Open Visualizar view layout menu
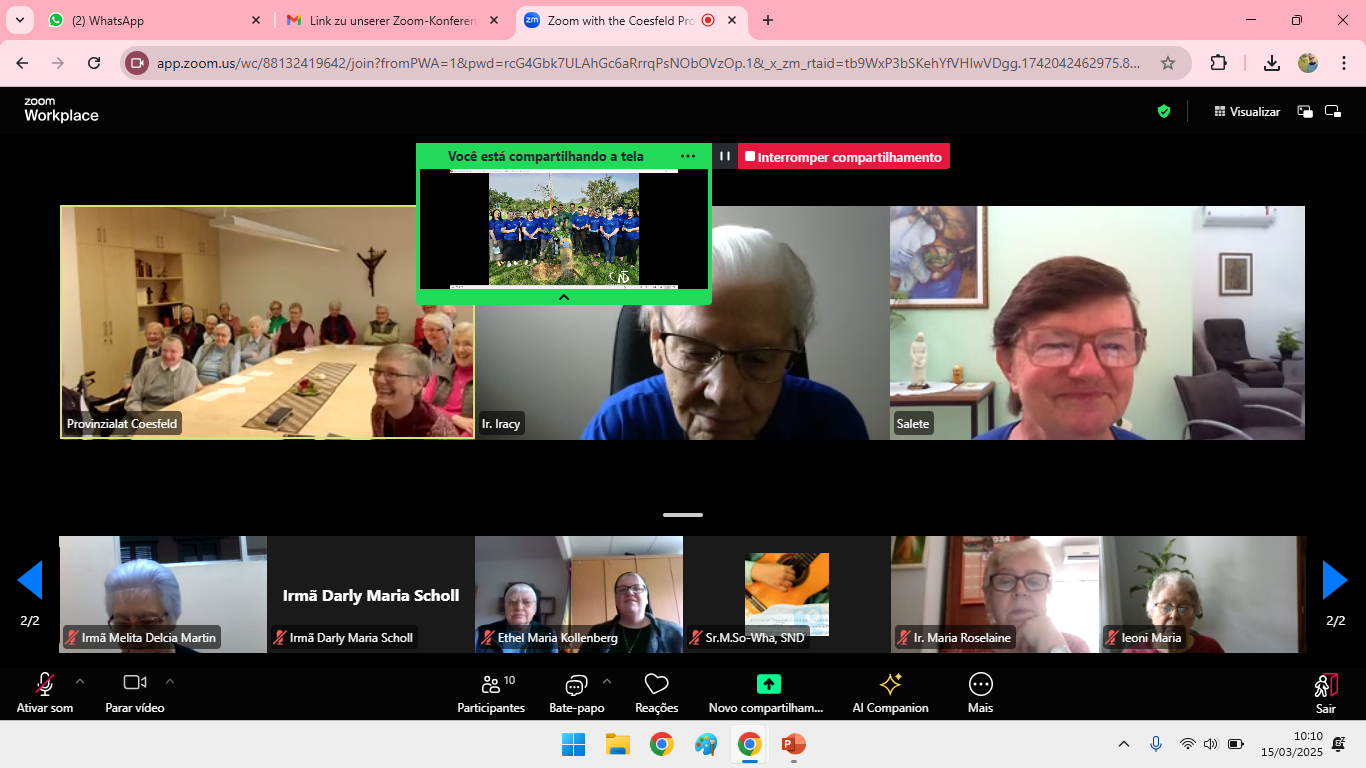This screenshot has height=768, width=1366. [1247, 112]
